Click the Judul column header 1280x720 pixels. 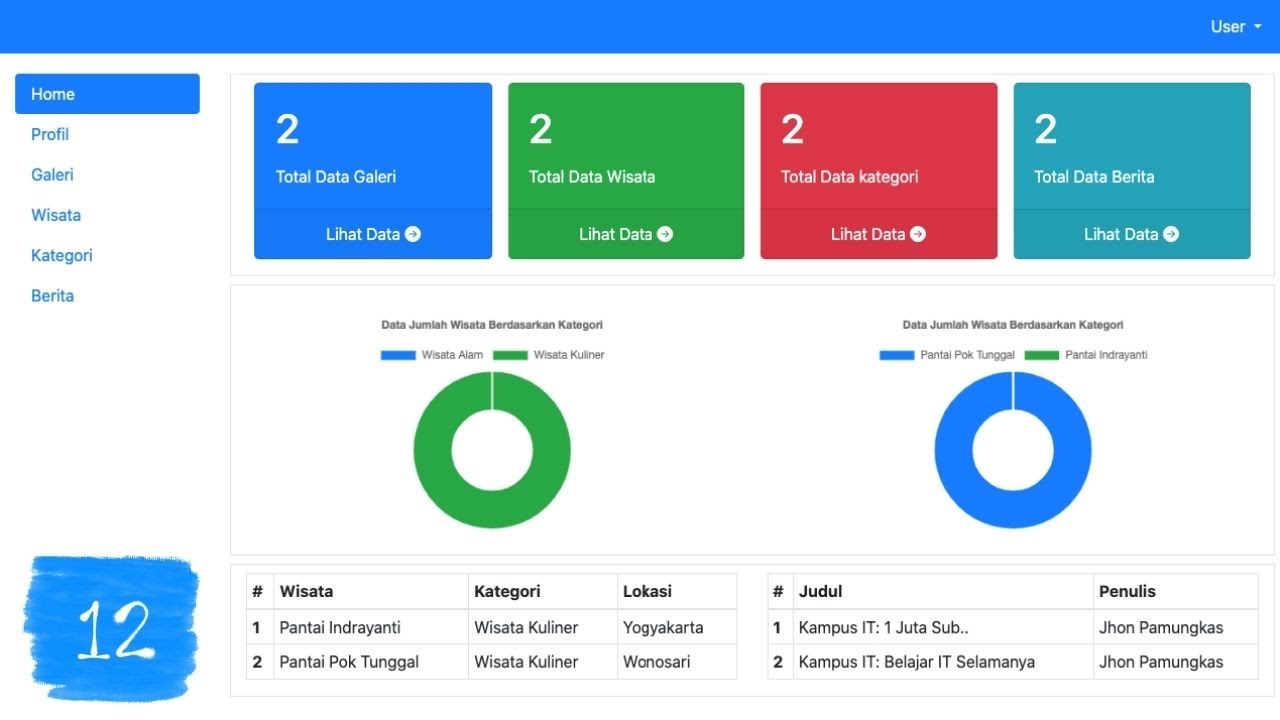pos(943,591)
